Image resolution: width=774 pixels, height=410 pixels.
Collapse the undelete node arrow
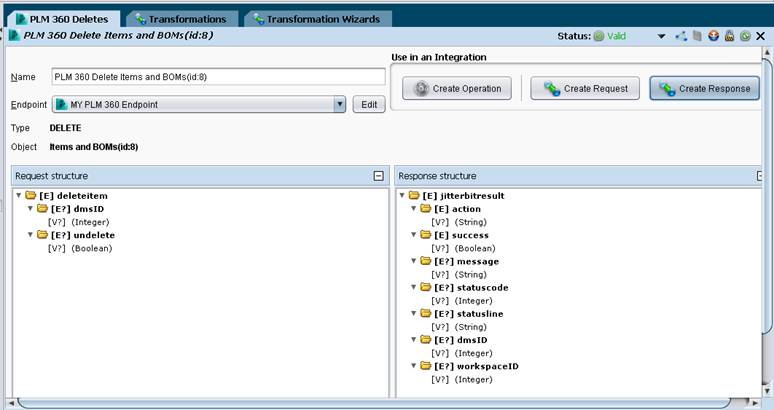[31, 235]
